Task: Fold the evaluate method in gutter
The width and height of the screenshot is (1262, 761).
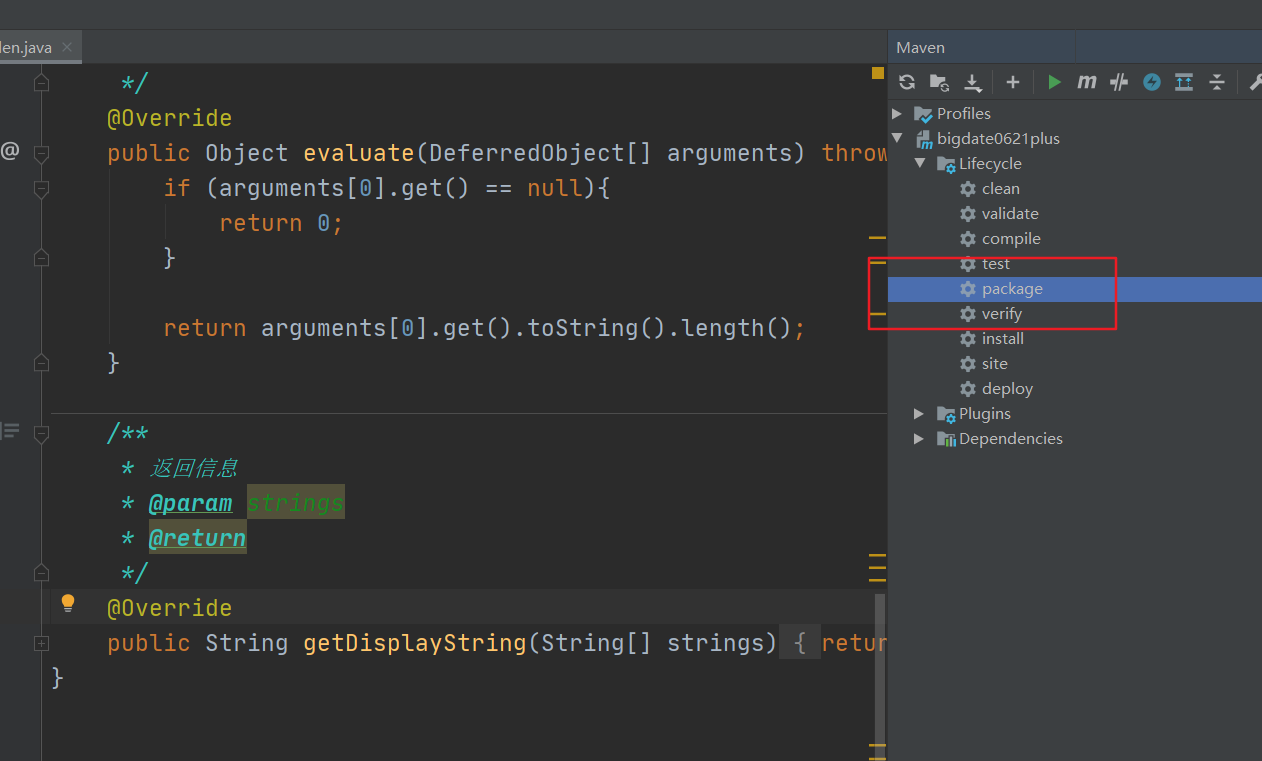Action: pos(41,153)
